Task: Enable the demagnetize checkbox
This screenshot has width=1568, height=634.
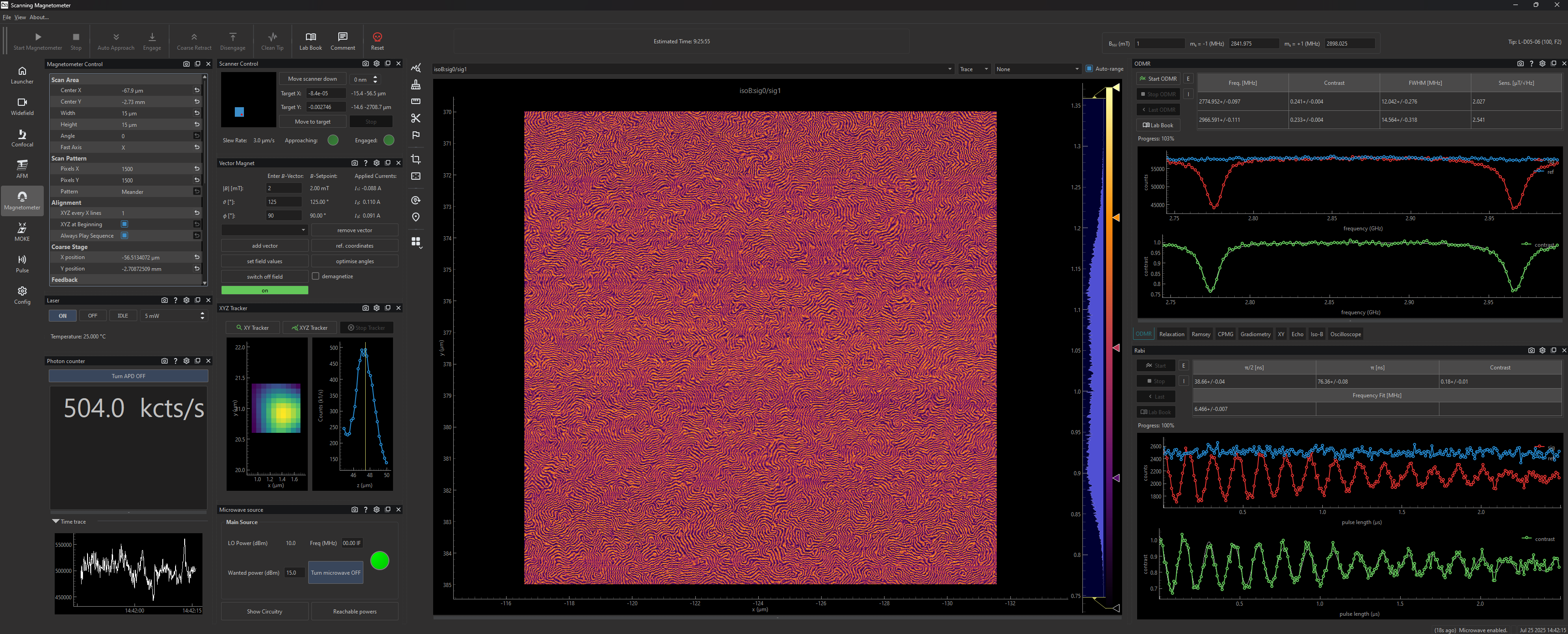Action: pos(316,276)
